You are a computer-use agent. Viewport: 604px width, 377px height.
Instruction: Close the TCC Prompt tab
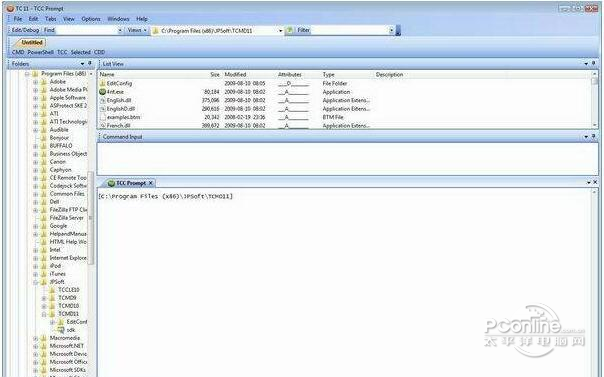coord(151,183)
